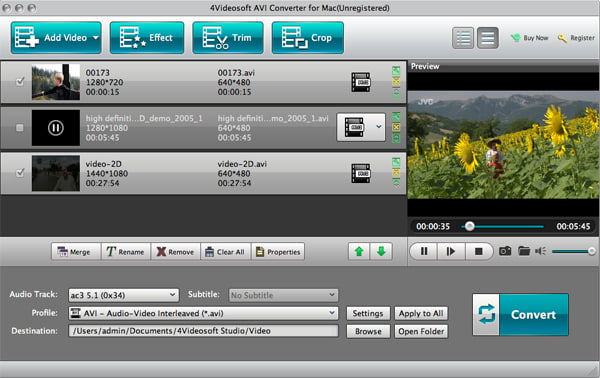This screenshot has width=600, height=378.
Task: Select the paused high definiti video thumbnail
Action: click(x=56, y=128)
